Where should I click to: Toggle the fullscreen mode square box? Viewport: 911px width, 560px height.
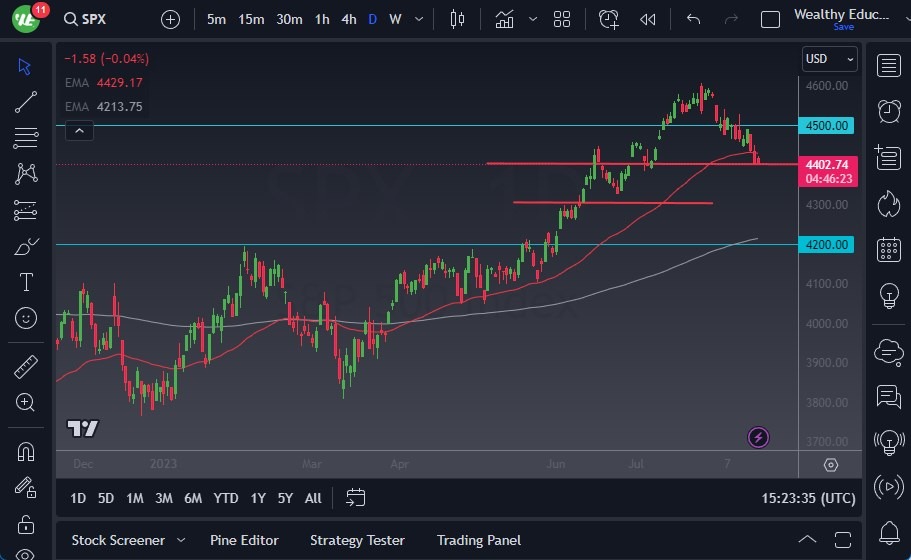[x=770, y=19]
